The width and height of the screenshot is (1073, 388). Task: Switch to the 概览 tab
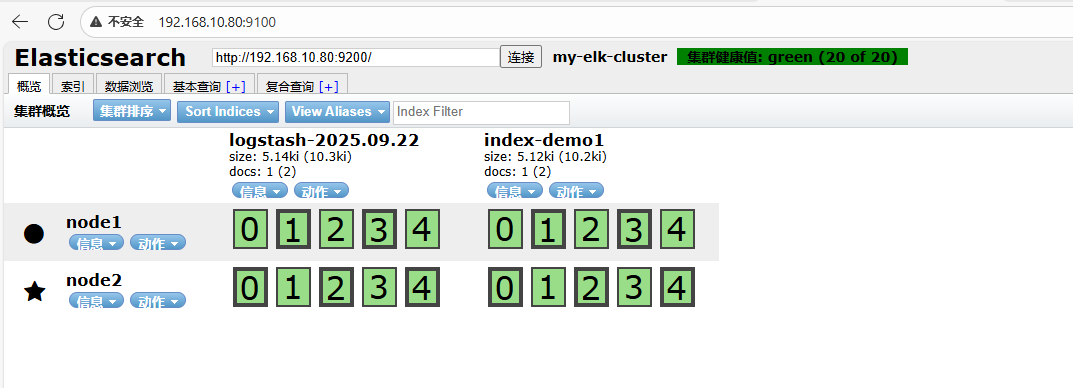tap(29, 86)
